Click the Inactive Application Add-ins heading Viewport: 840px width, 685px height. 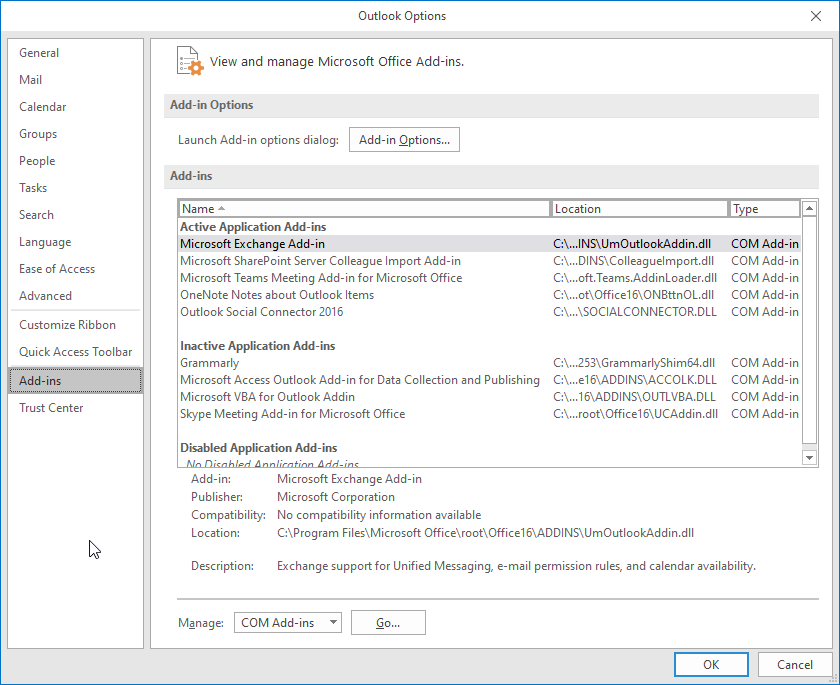(258, 346)
